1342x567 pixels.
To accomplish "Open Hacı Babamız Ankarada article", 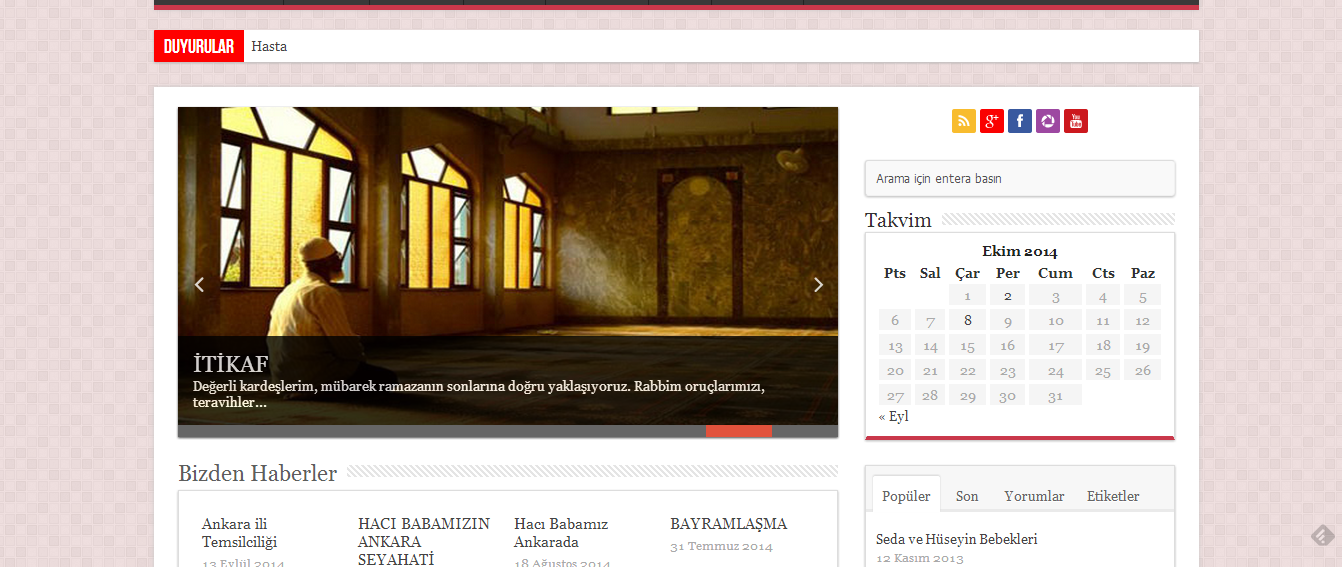I will (561, 533).
